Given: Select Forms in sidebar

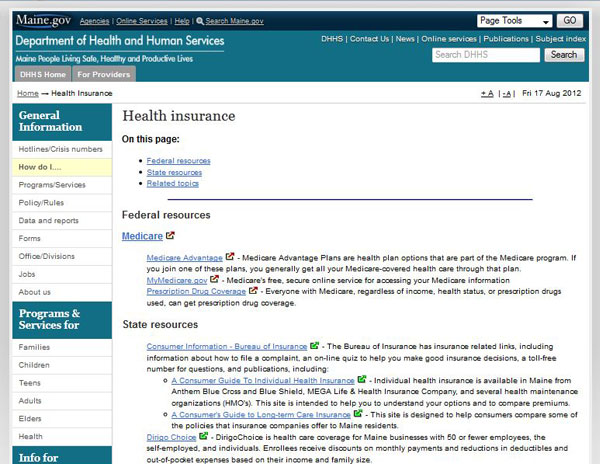Looking at the screenshot, I should (x=62, y=239).
